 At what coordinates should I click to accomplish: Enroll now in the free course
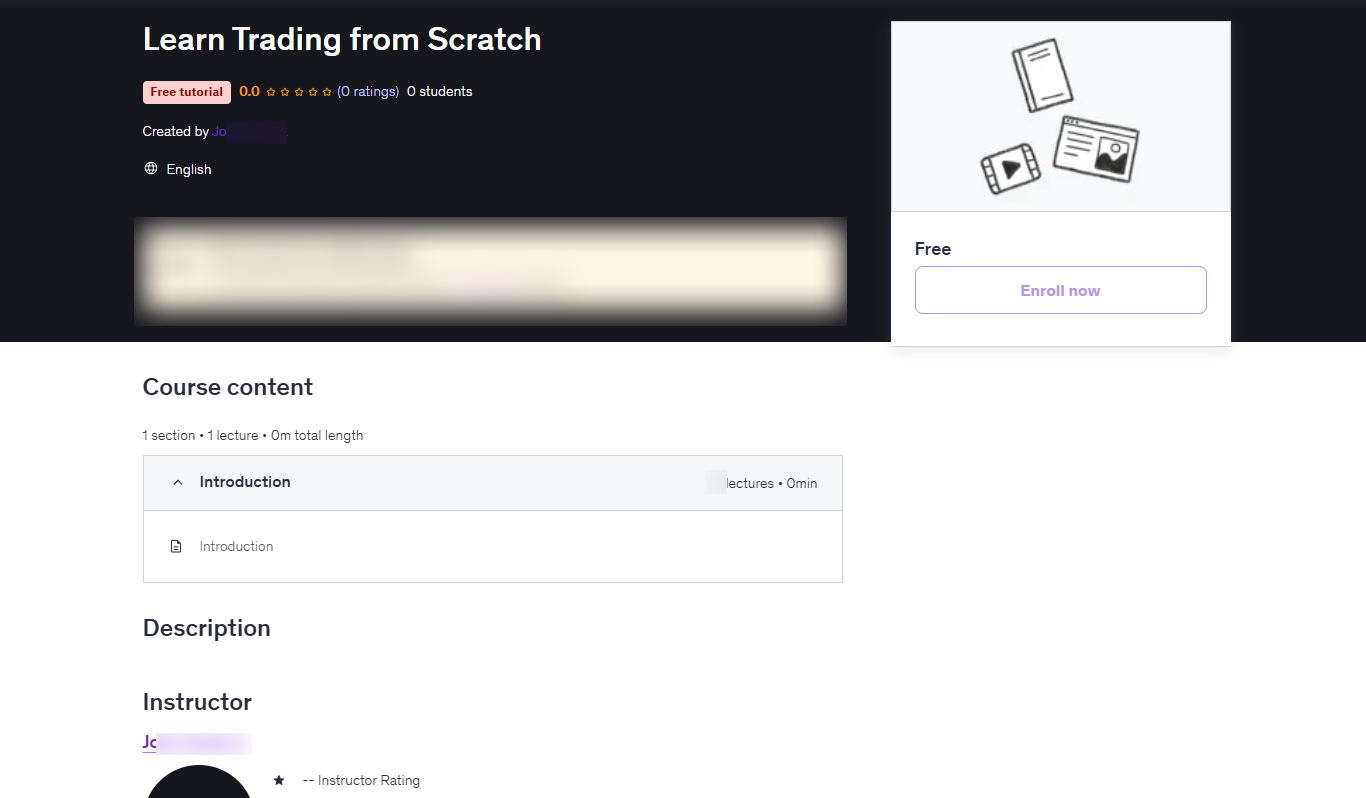coord(1060,290)
